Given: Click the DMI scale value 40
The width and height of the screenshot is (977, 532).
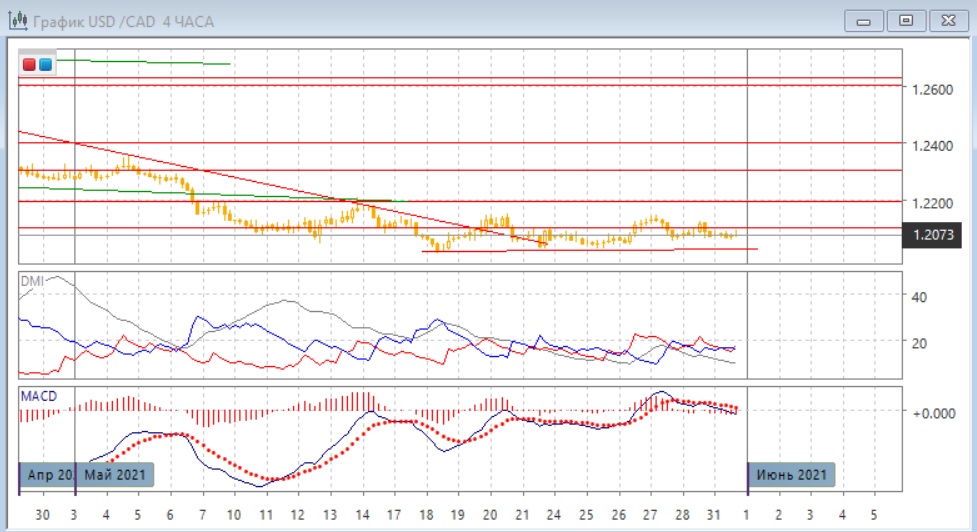Looking at the screenshot, I should pyautogui.click(x=919, y=297).
